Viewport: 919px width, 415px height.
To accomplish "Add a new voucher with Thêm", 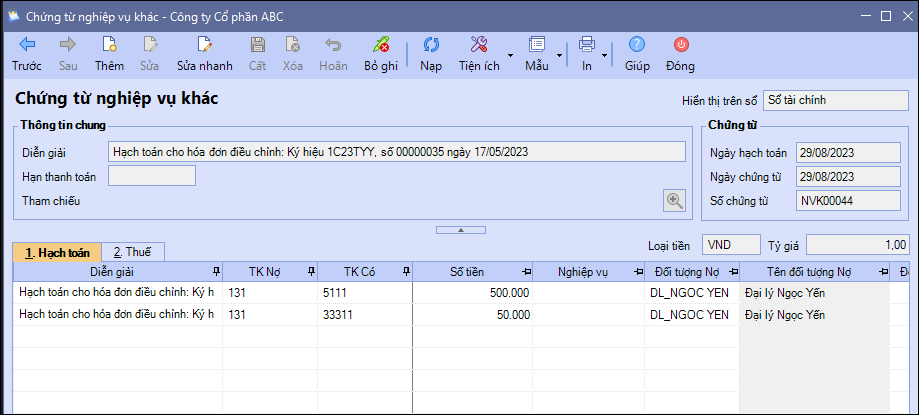I will pos(109,54).
